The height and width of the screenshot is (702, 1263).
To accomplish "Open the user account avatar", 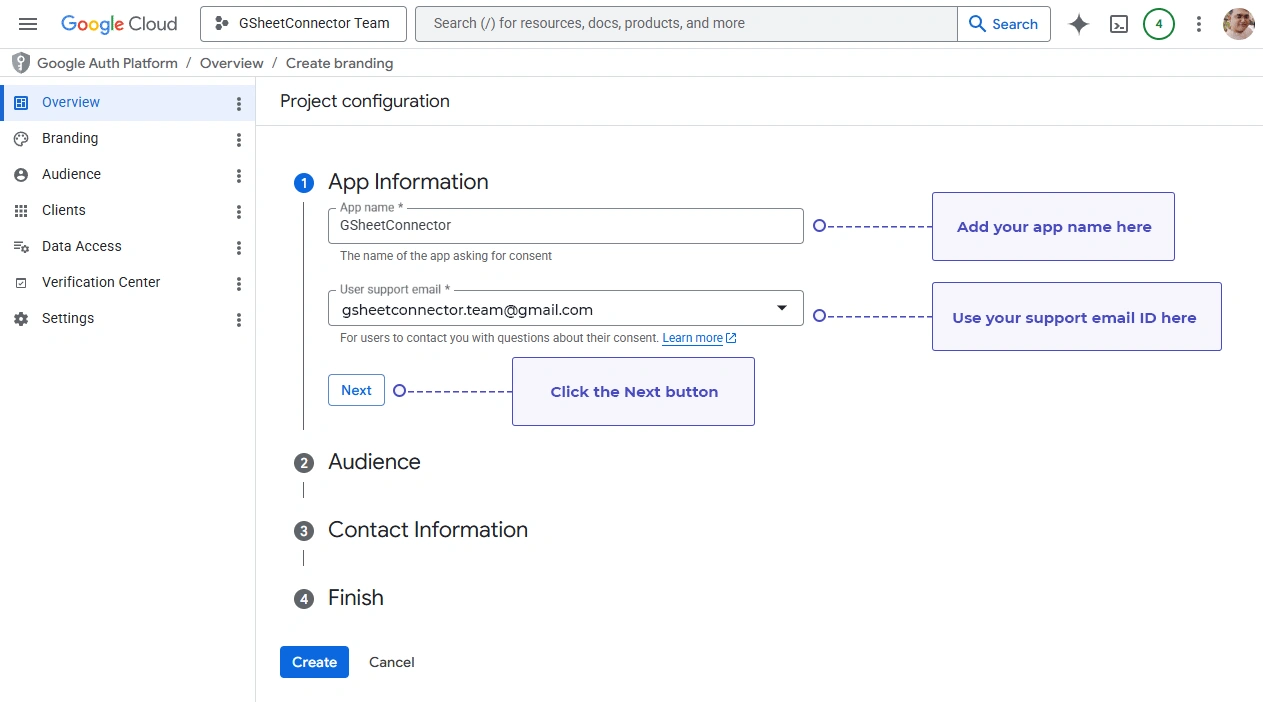I will [x=1239, y=24].
